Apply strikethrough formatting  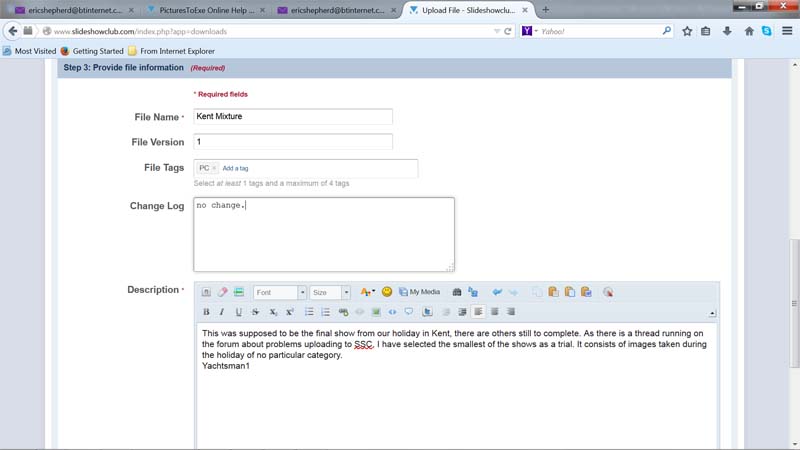coord(255,312)
